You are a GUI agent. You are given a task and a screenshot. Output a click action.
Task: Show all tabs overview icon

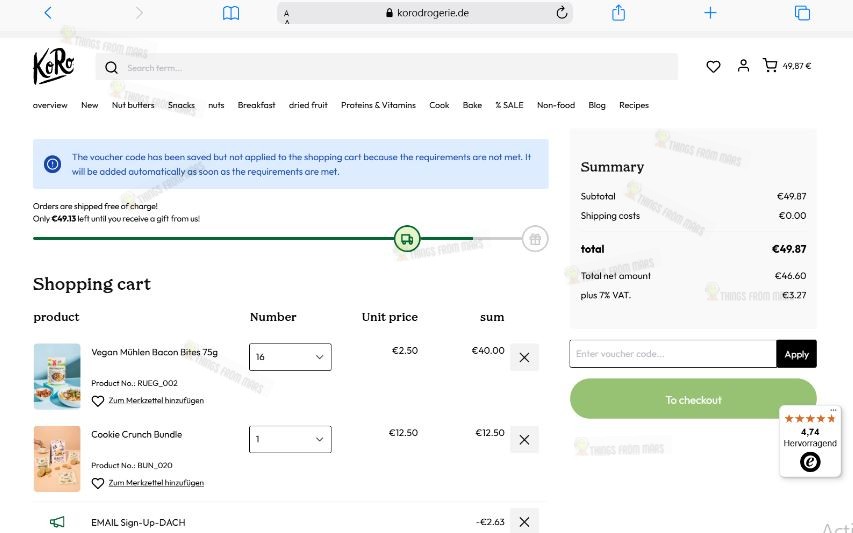(802, 13)
